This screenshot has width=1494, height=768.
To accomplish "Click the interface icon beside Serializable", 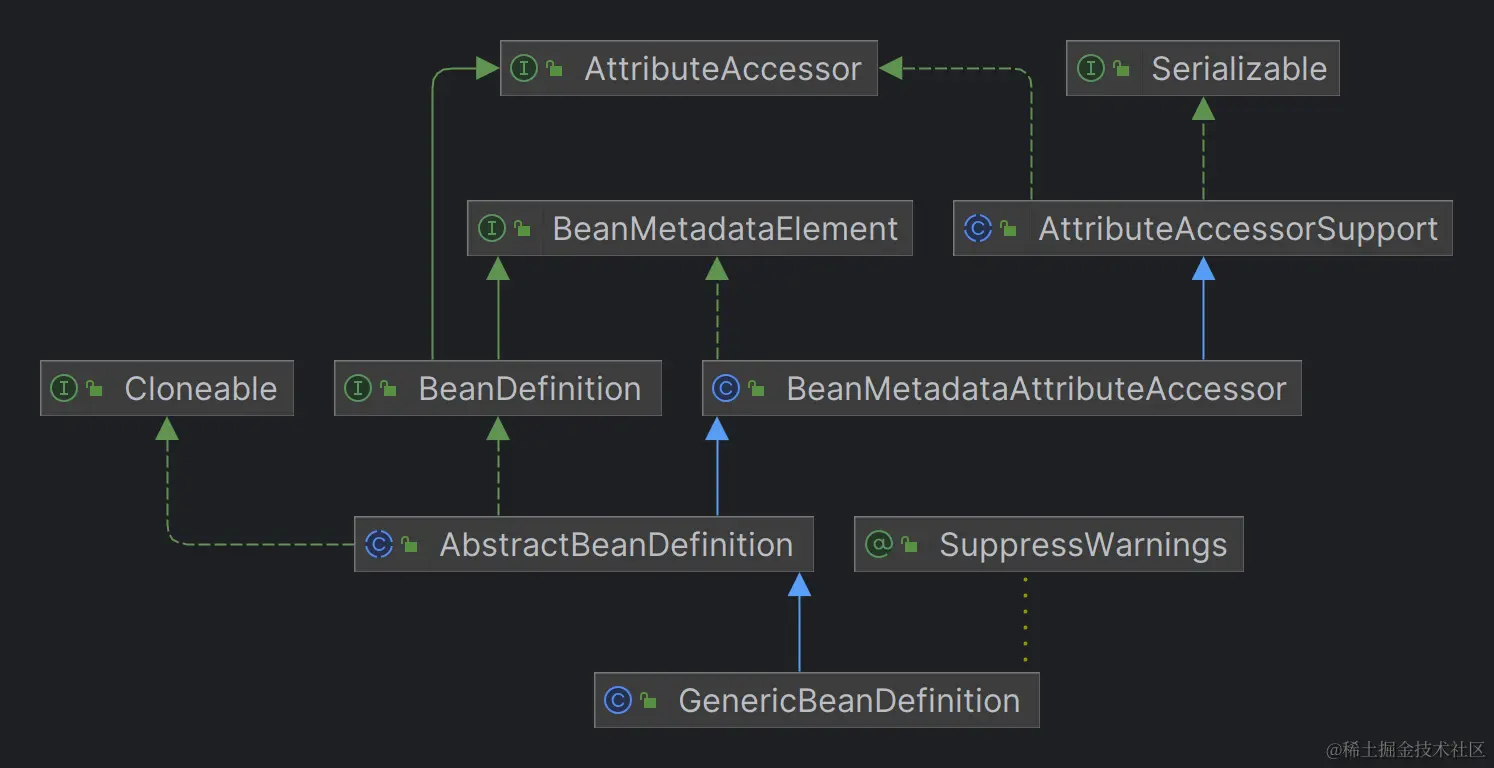I will tap(1090, 68).
